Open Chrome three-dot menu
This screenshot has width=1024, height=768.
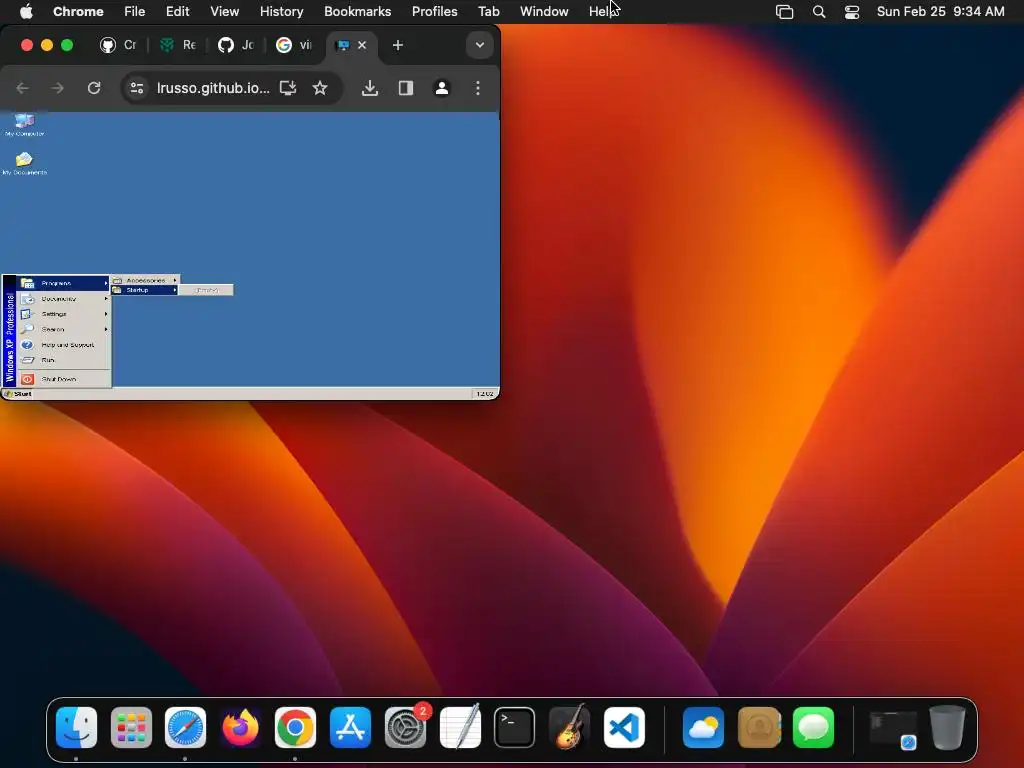click(x=478, y=88)
